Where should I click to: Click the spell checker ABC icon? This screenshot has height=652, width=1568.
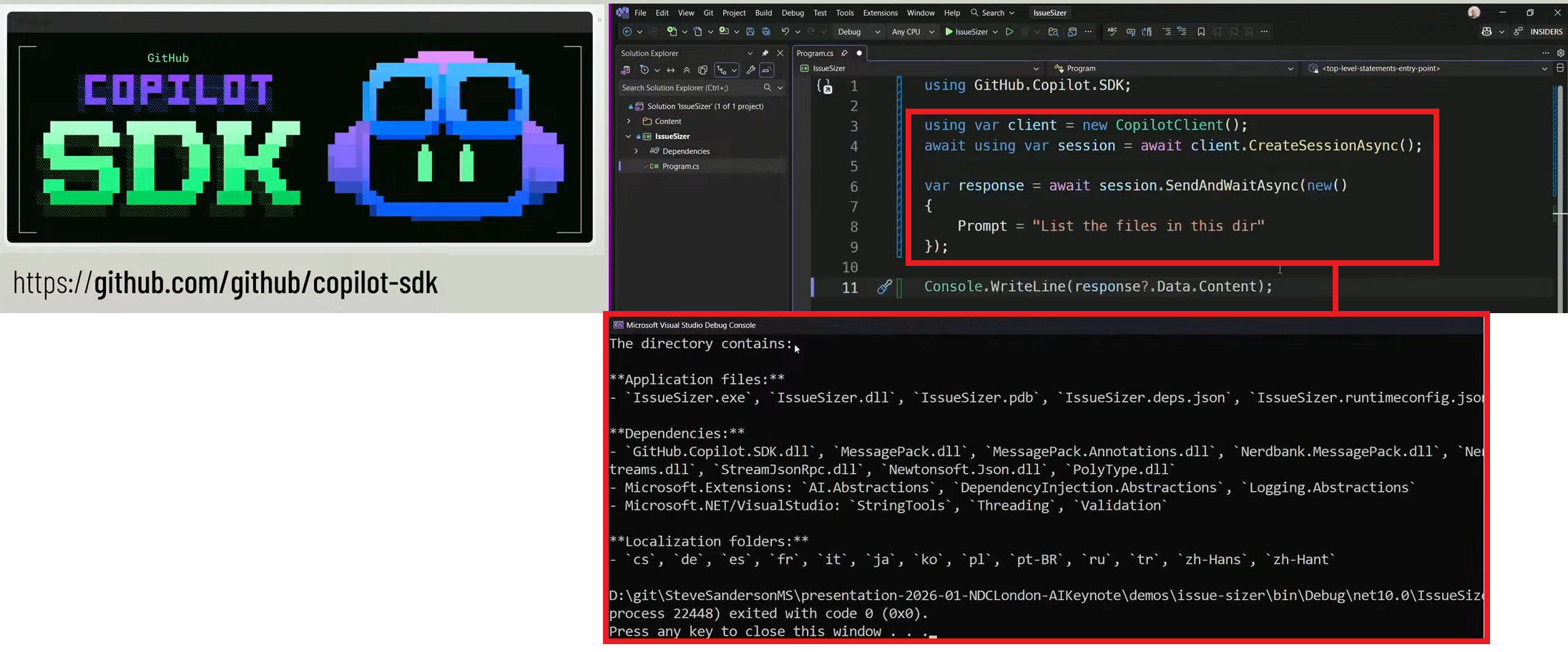click(1112, 31)
